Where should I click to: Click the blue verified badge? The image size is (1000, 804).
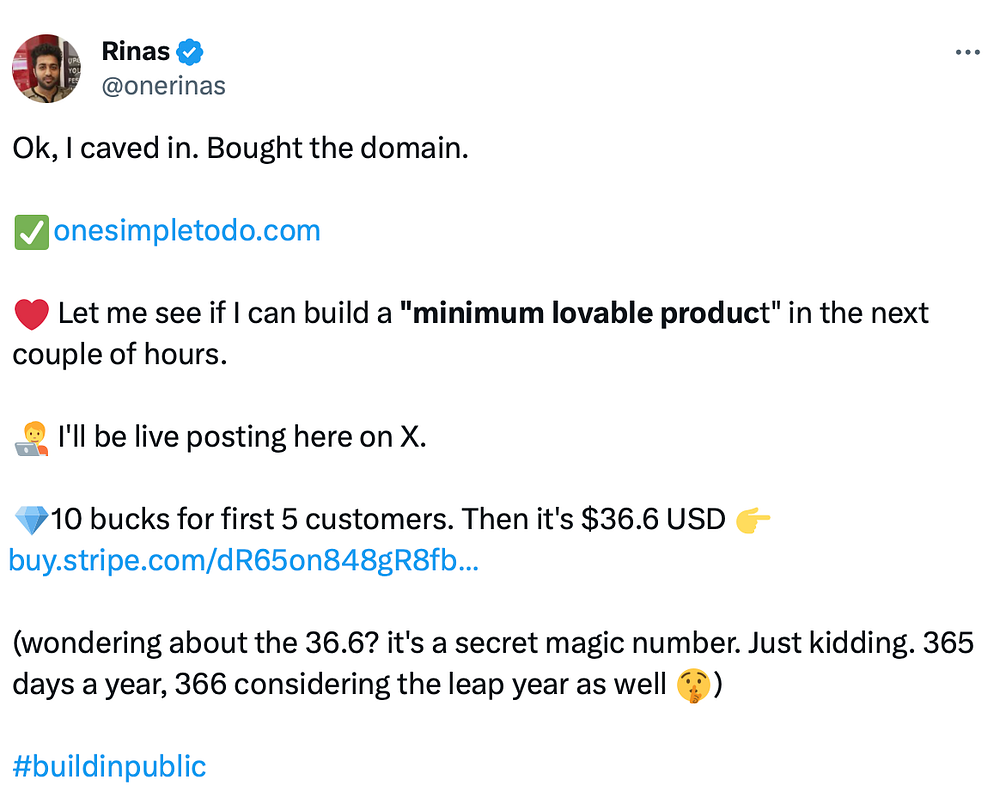point(192,50)
